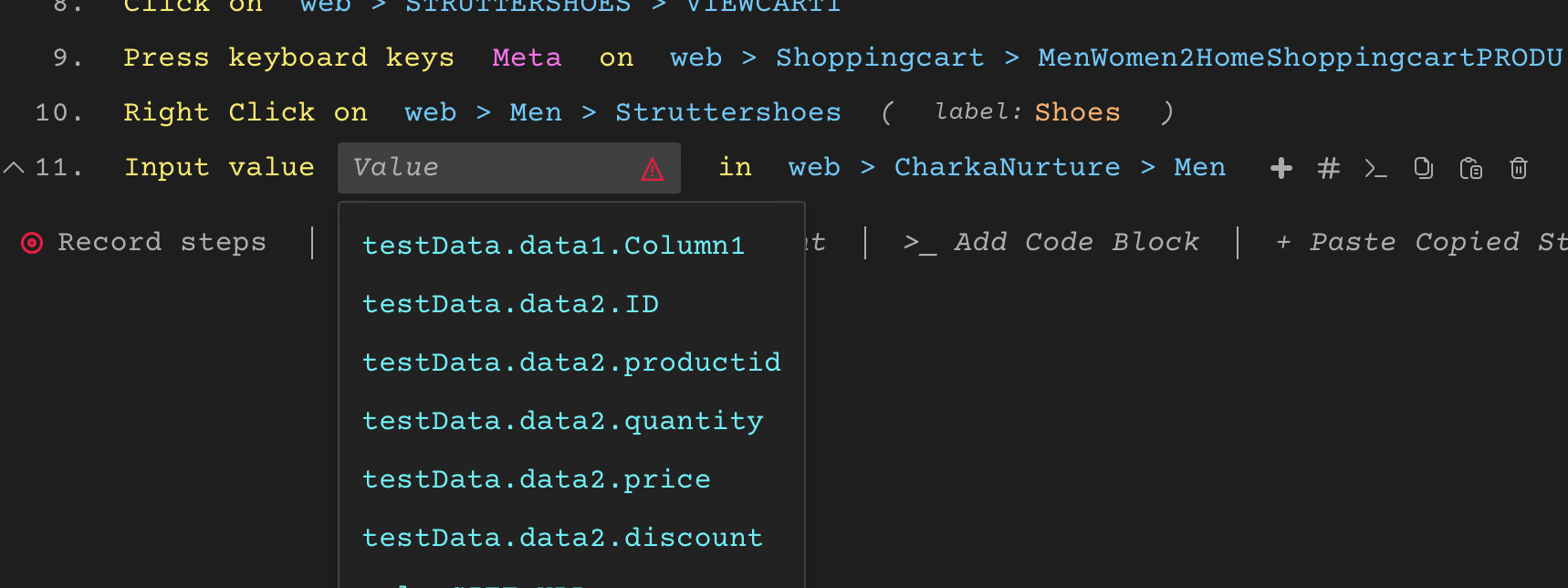Pick testData.data2.productid option
This screenshot has width=1568, height=588.
(x=571, y=362)
